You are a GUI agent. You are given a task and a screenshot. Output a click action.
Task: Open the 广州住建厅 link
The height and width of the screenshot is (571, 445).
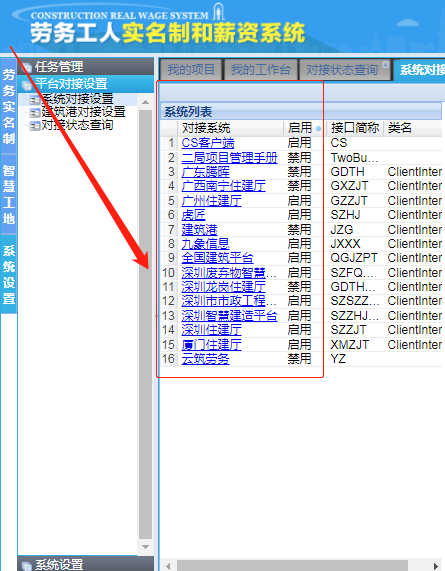pyautogui.click(x=211, y=201)
